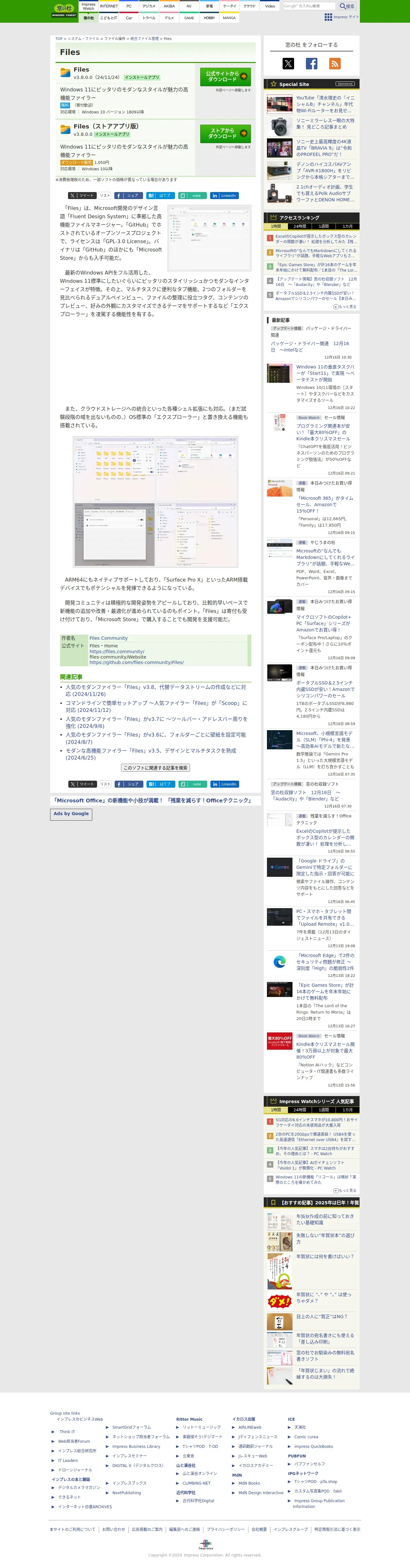Image resolution: width=410 pixels, height=1568 pixels.
Task: Click the ダメ! nengajo article thumbnail
Action: point(279,1302)
